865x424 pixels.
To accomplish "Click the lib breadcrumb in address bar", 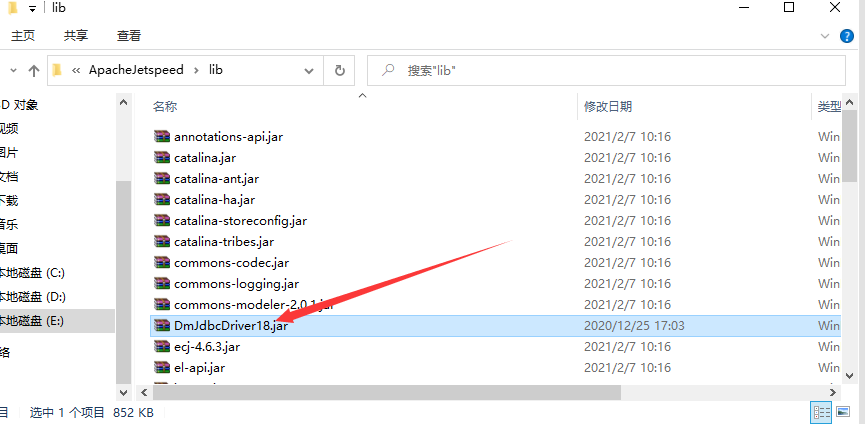I will [x=216, y=70].
